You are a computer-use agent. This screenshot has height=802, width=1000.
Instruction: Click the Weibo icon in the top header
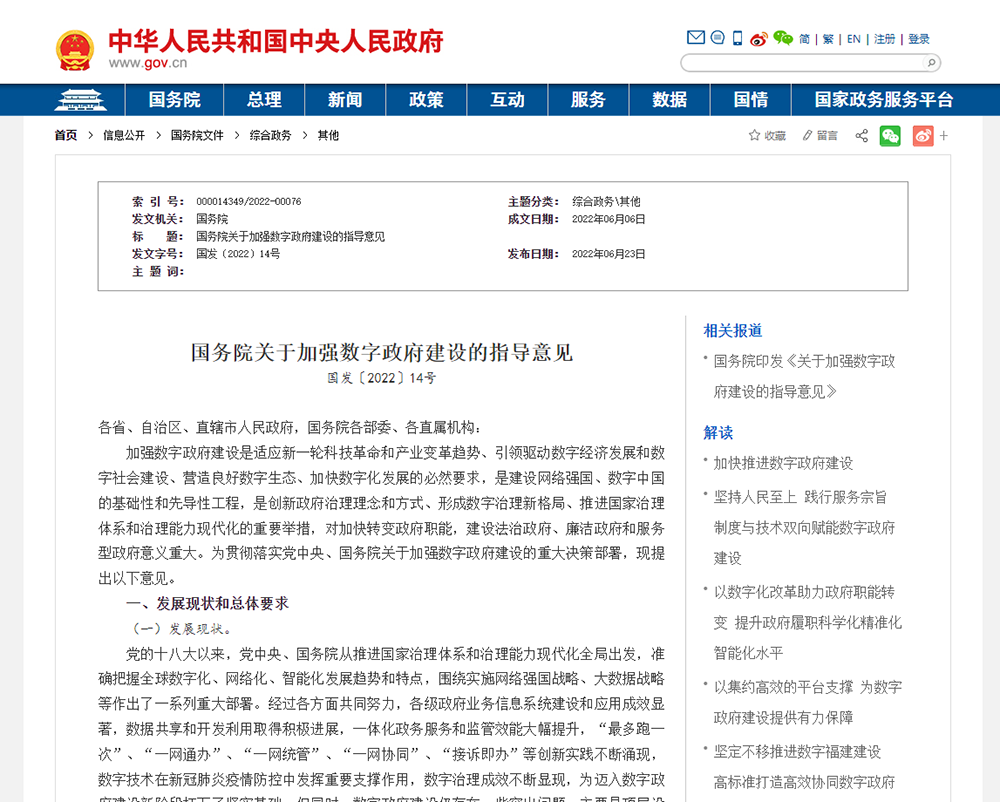760,37
